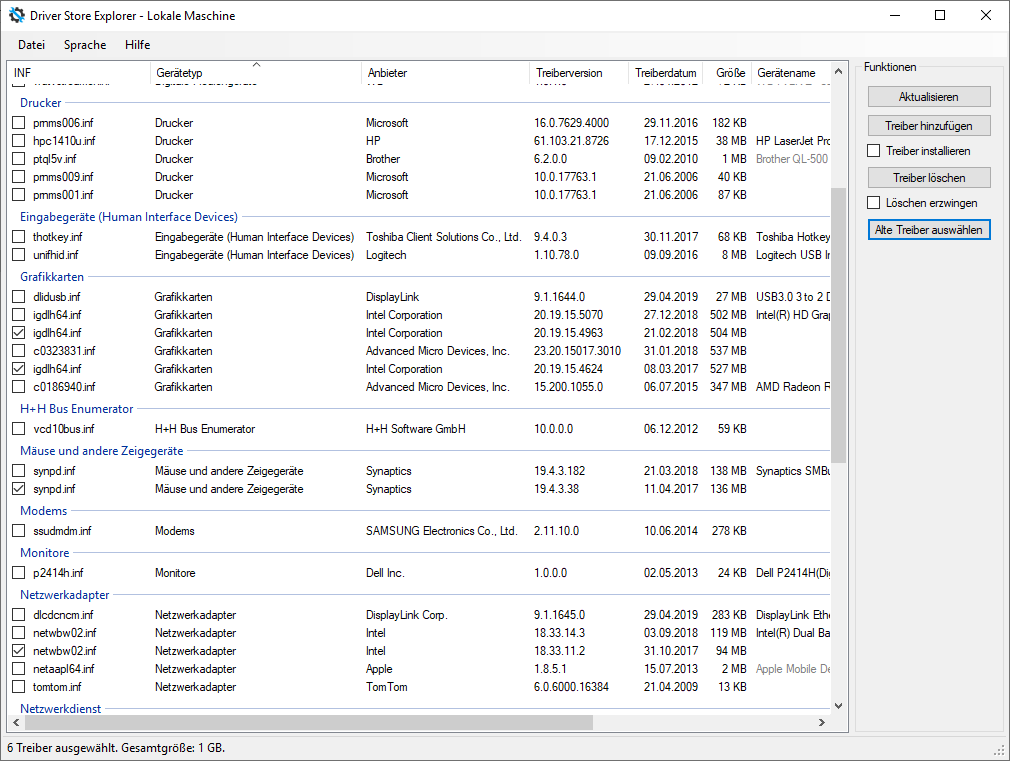The width and height of the screenshot is (1010, 761).
Task: Click Treiber hinzufügen
Action: 928,125
